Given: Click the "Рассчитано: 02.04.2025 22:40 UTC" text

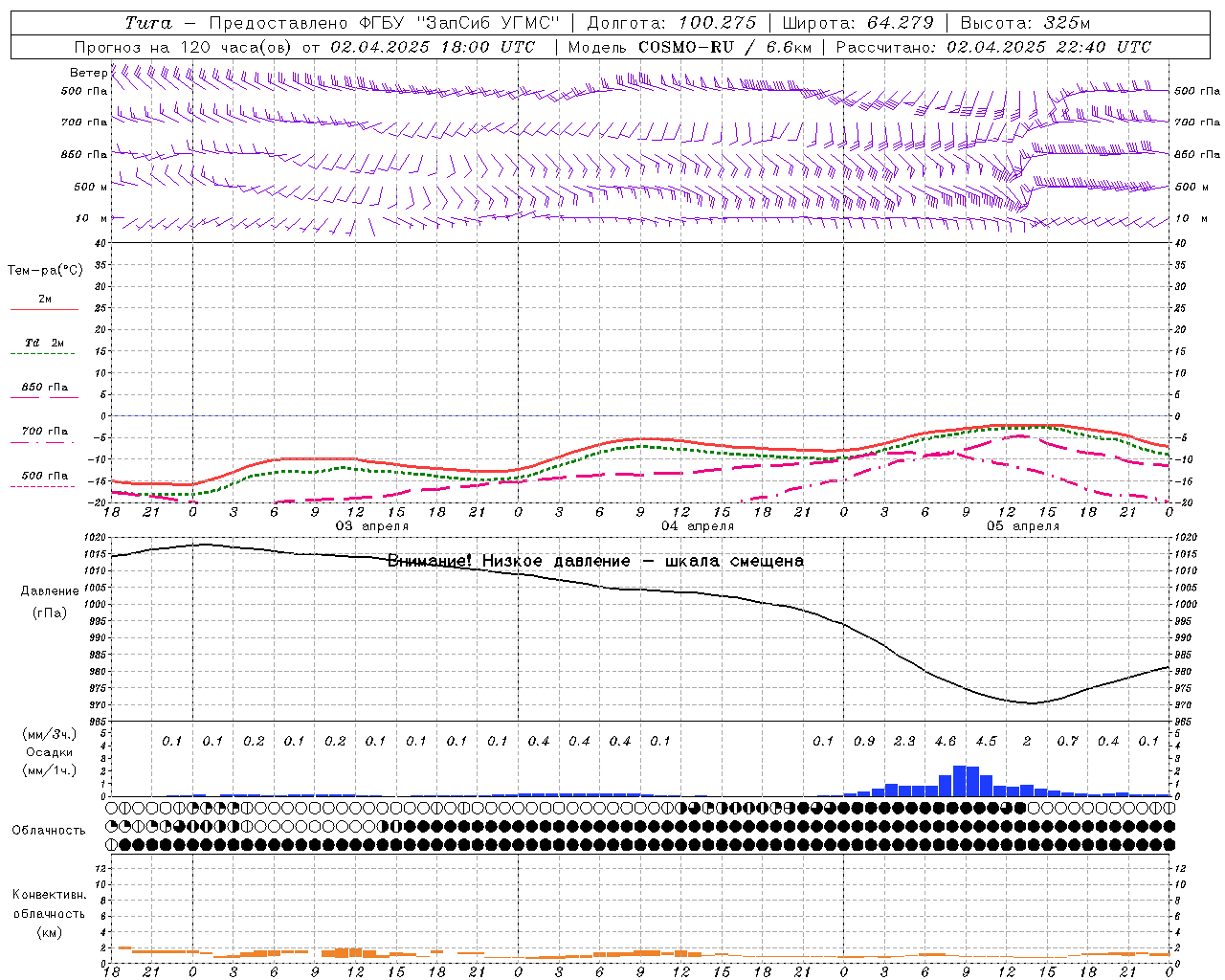Looking at the screenshot, I should [x=994, y=46].
